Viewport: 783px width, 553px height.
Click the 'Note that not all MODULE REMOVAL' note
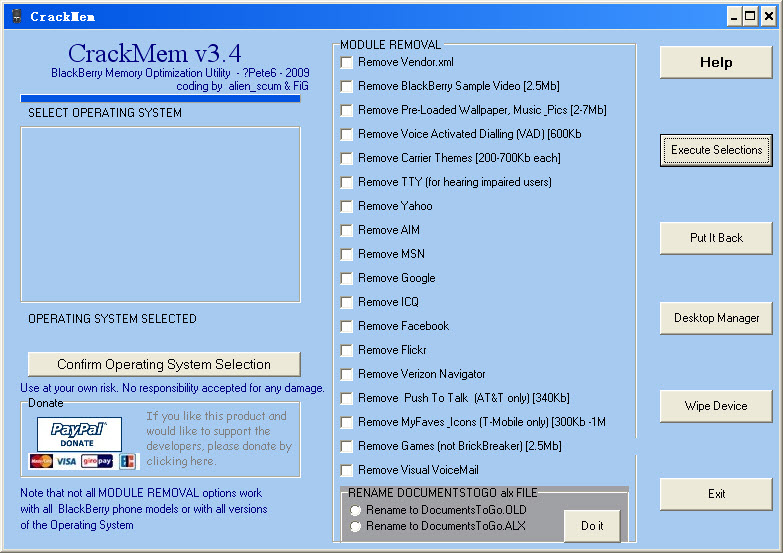[x=144, y=509]
